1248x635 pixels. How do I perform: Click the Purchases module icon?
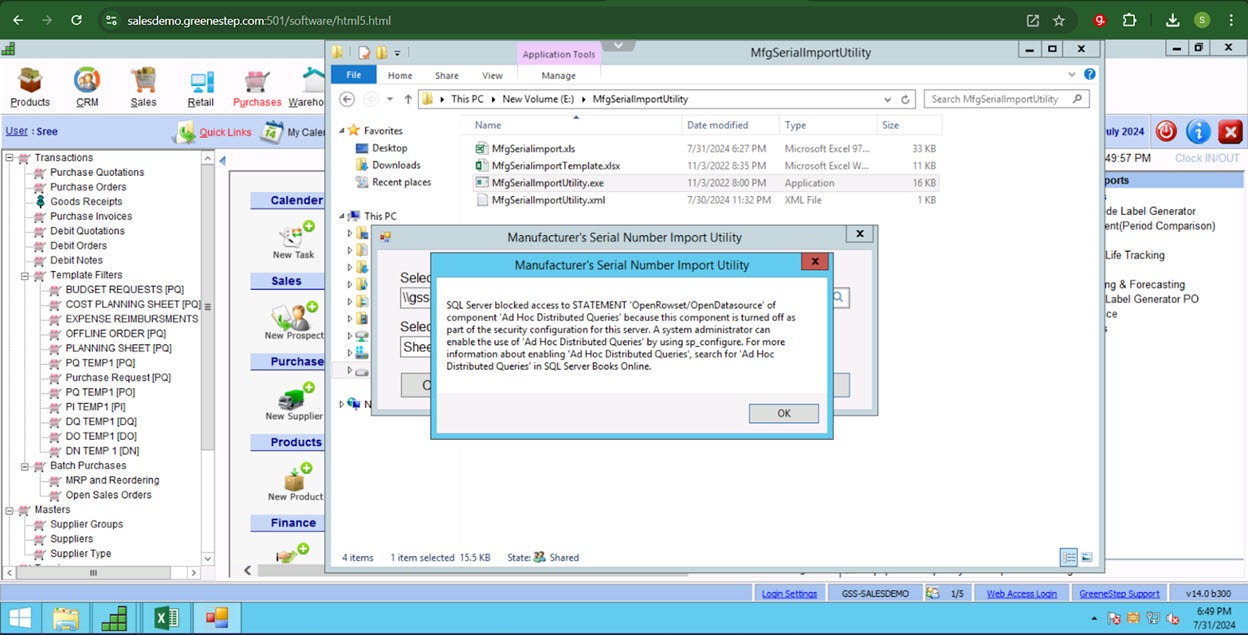[258, 83]
